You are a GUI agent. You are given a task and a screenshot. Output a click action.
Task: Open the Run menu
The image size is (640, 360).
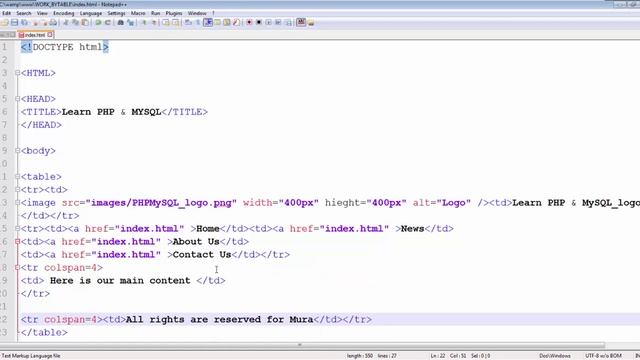pos(156,13)
